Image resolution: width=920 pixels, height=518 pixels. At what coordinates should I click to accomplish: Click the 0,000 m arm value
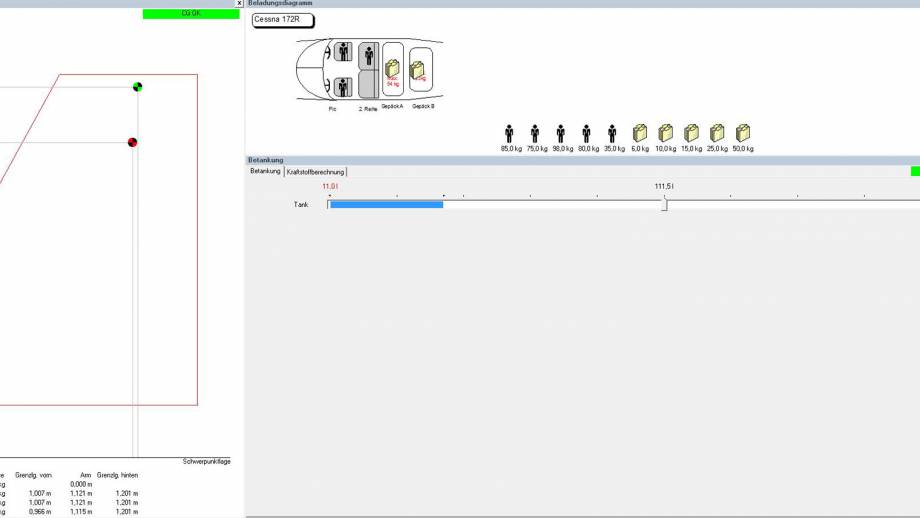click(81, 485)
